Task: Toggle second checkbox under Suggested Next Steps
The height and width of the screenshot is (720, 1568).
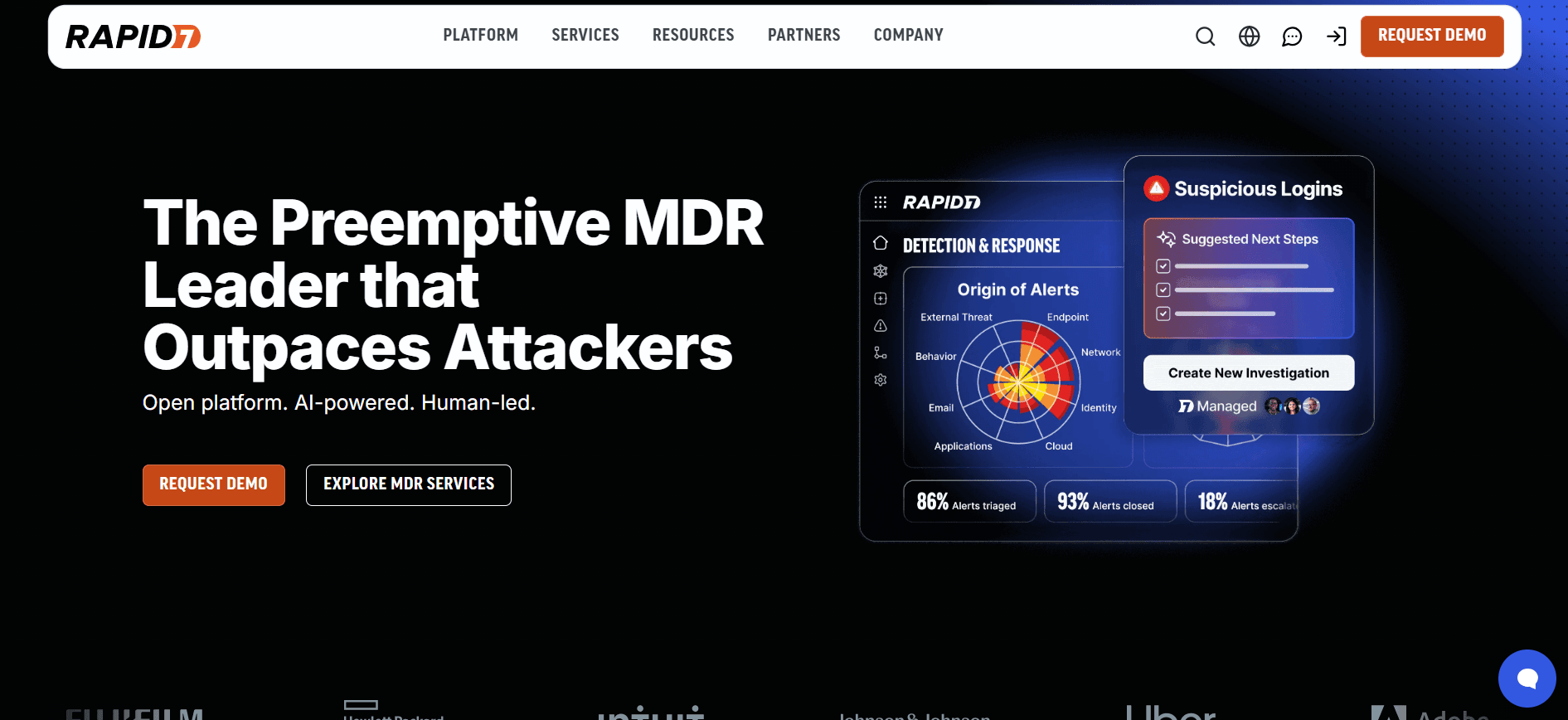Action: pyautogui.click(x=1163, y=290)
